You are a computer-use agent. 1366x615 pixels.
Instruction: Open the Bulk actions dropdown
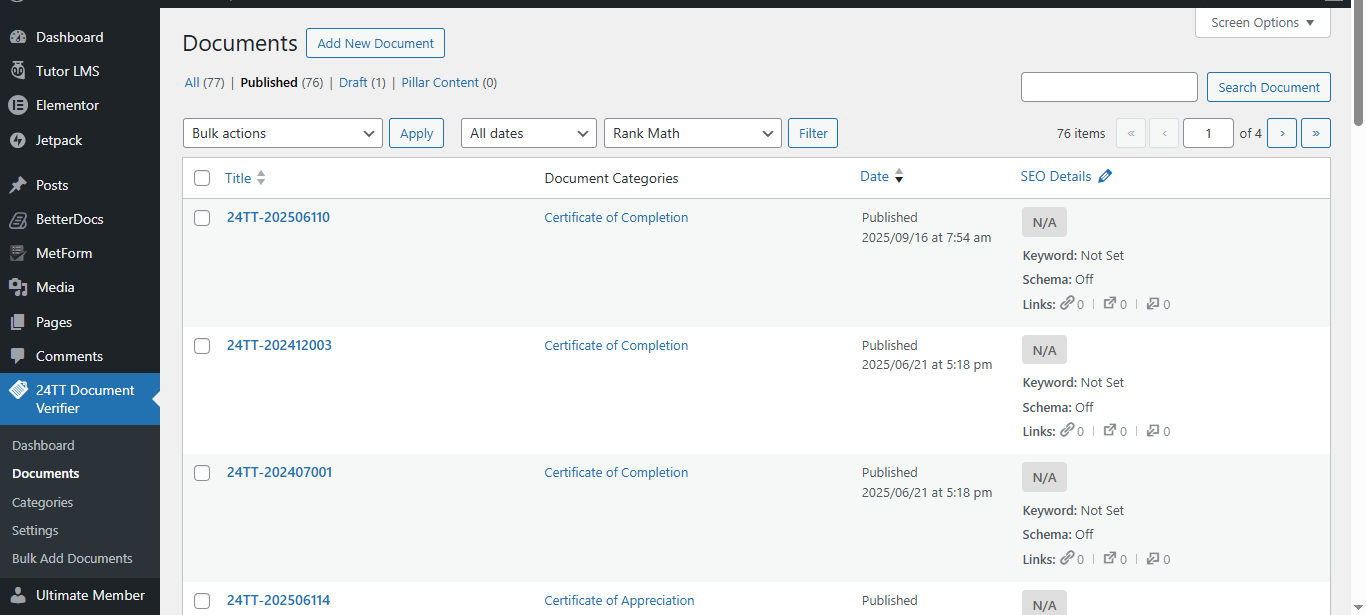tap(282, 132)
